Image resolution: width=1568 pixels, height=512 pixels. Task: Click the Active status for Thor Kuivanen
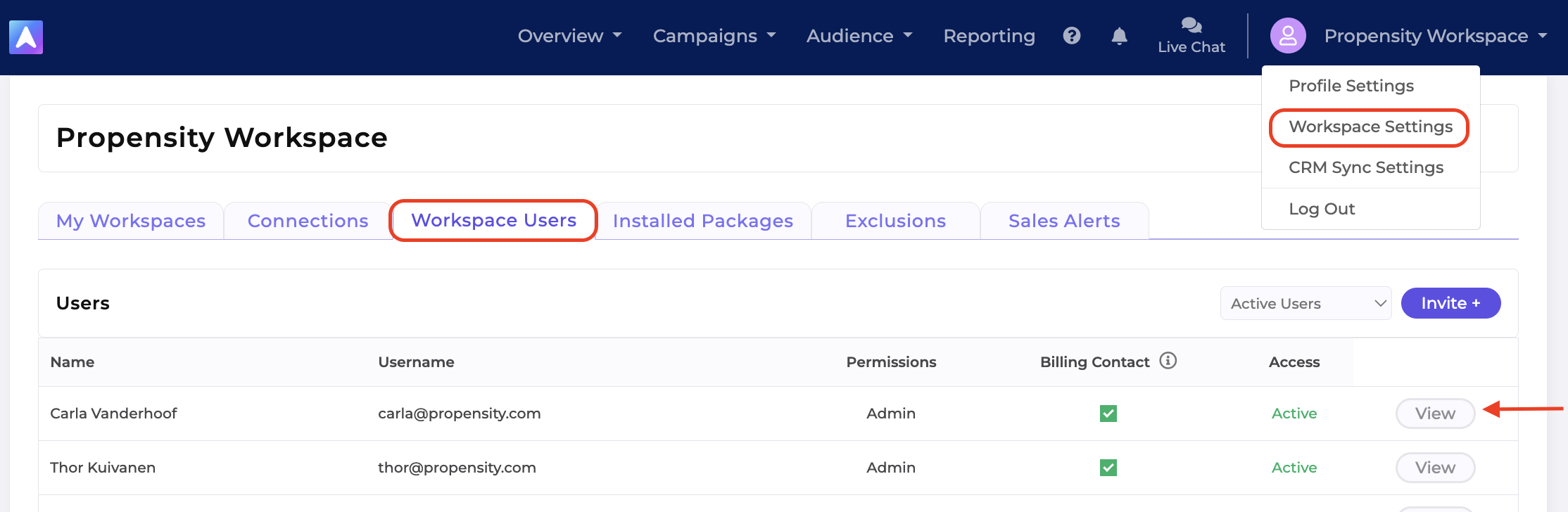click(1294, 468)
